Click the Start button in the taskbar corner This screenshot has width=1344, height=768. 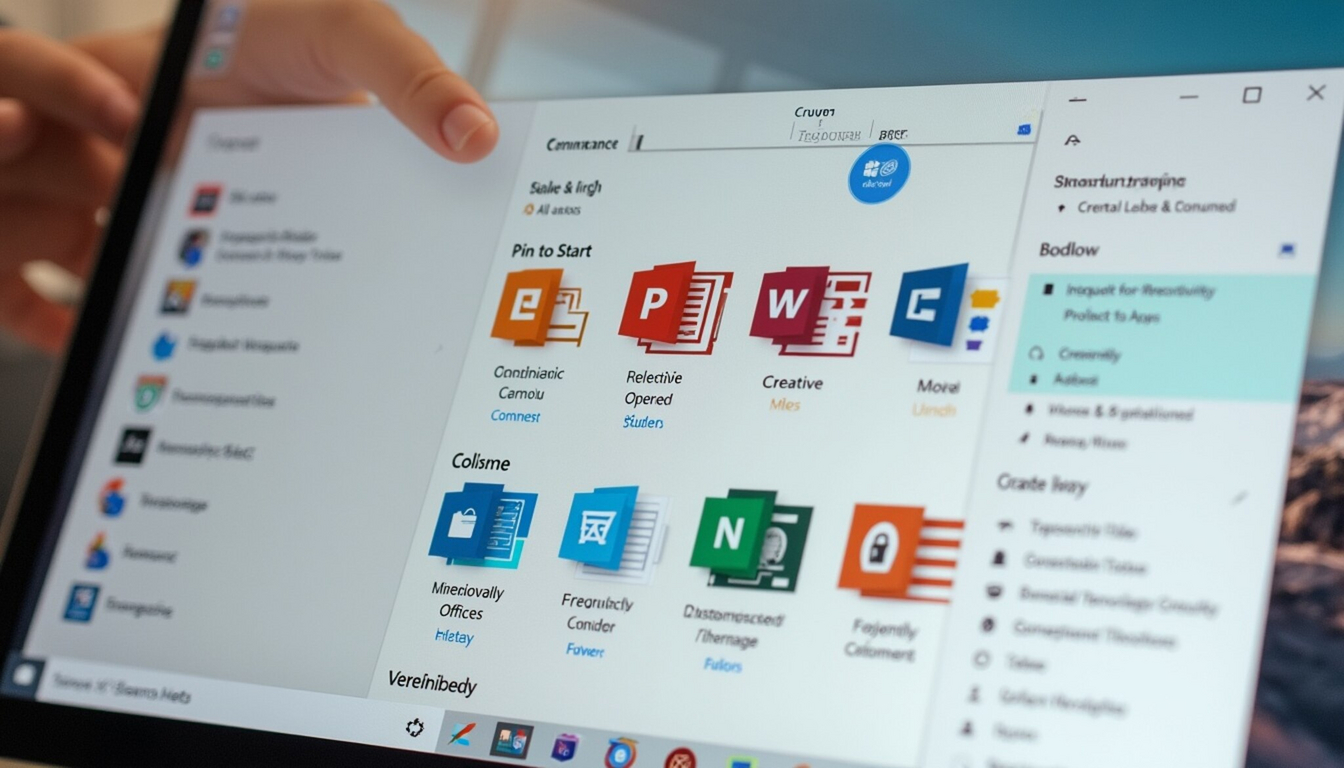(x=22, y=674)
